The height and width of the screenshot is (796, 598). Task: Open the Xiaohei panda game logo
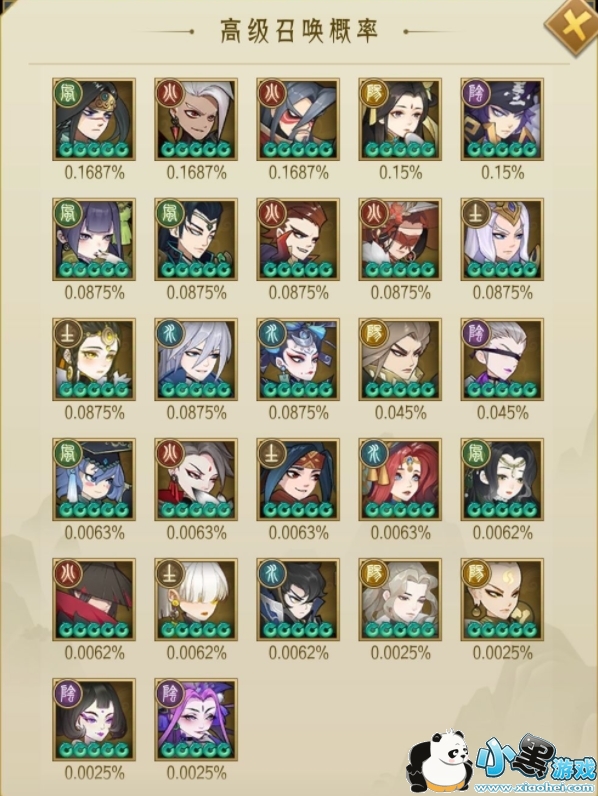[x=503, y=763]
